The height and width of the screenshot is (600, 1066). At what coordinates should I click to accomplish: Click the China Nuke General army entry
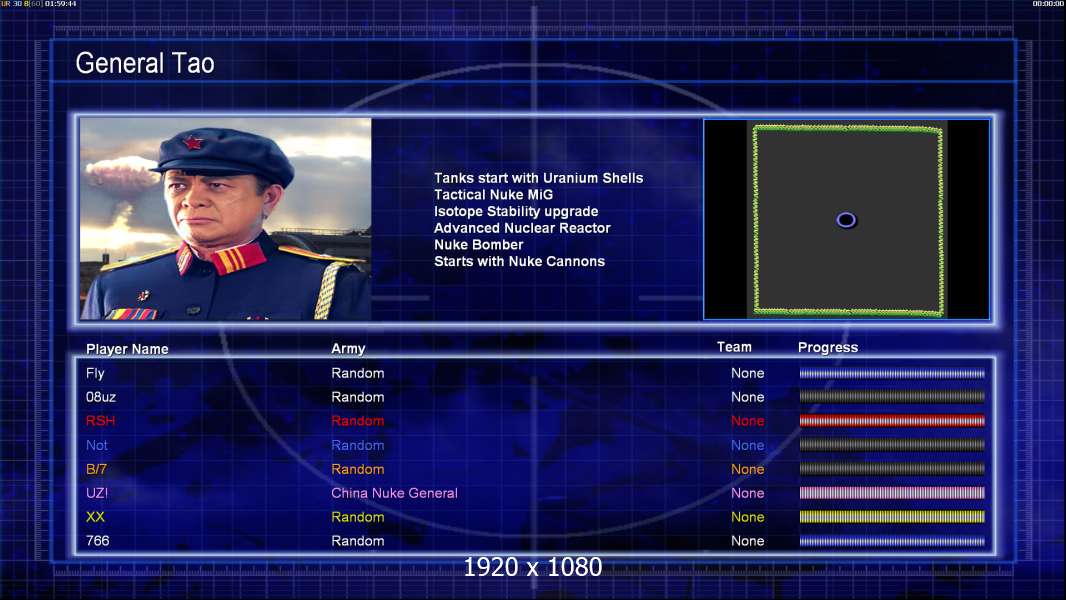(394, 493)
